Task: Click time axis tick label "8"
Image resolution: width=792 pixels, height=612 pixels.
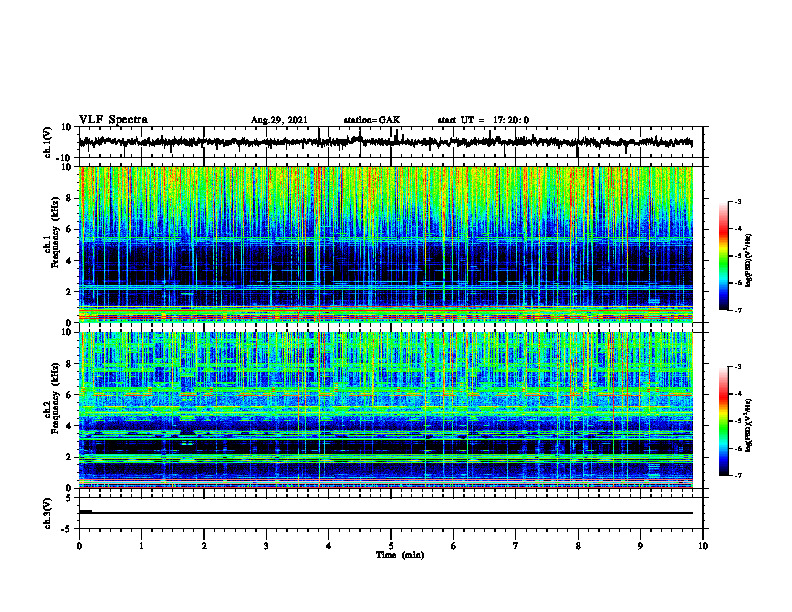Action: pos(578,546)
